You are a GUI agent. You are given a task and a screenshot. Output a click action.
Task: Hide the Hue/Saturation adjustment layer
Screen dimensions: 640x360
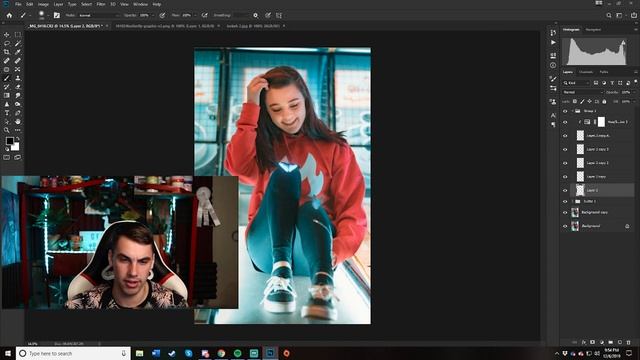(565, 122)
